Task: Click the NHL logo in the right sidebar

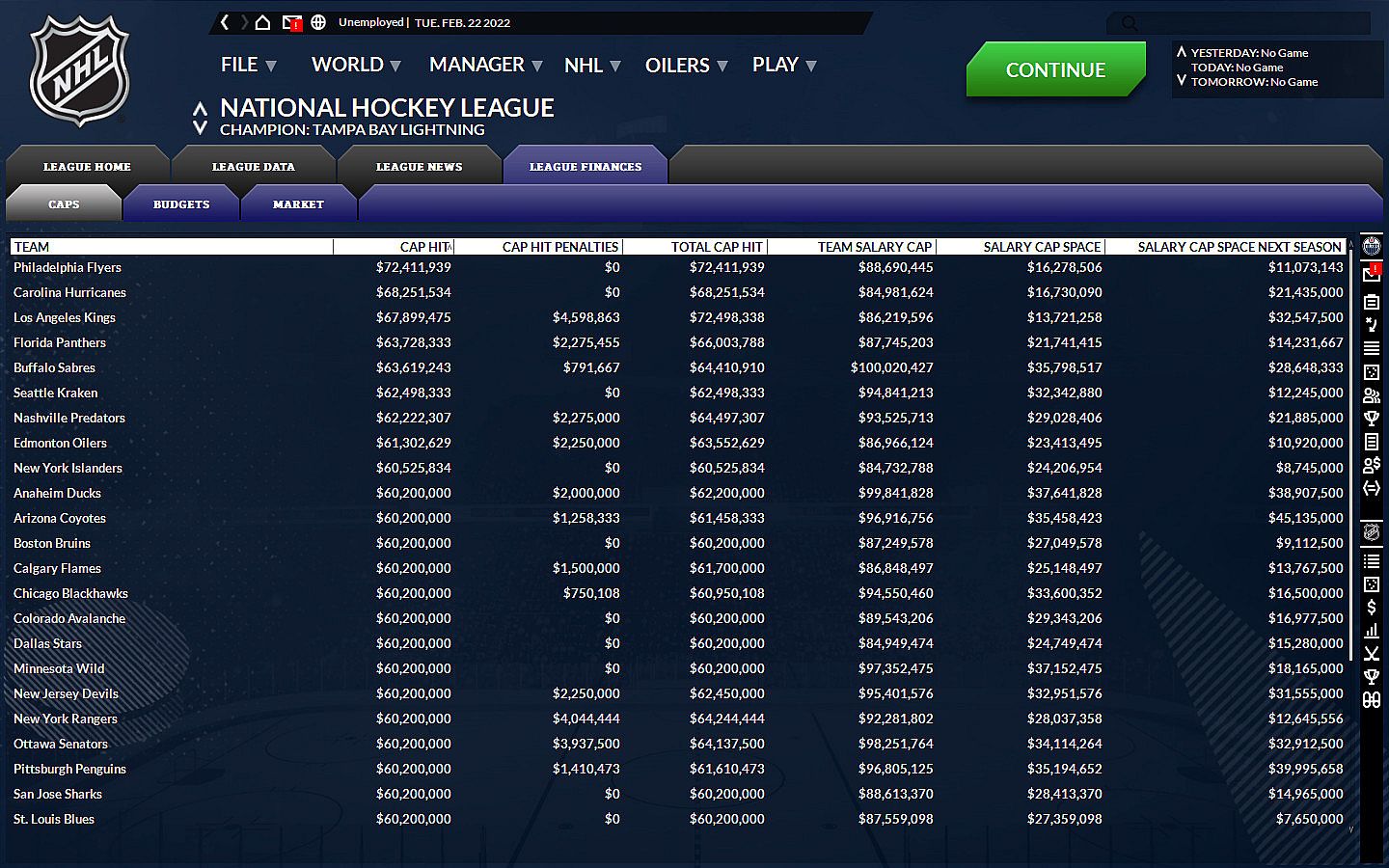Action: 1371,532
